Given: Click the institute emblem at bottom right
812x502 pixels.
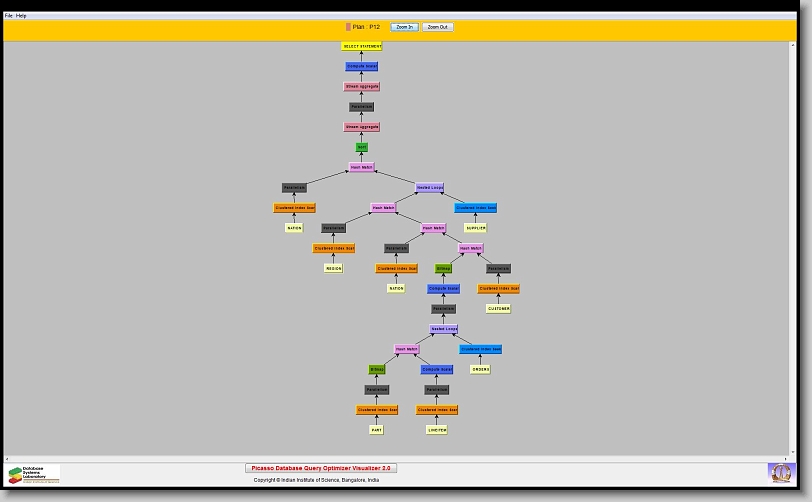Looking at the screenshot, I should pos(780,471).
